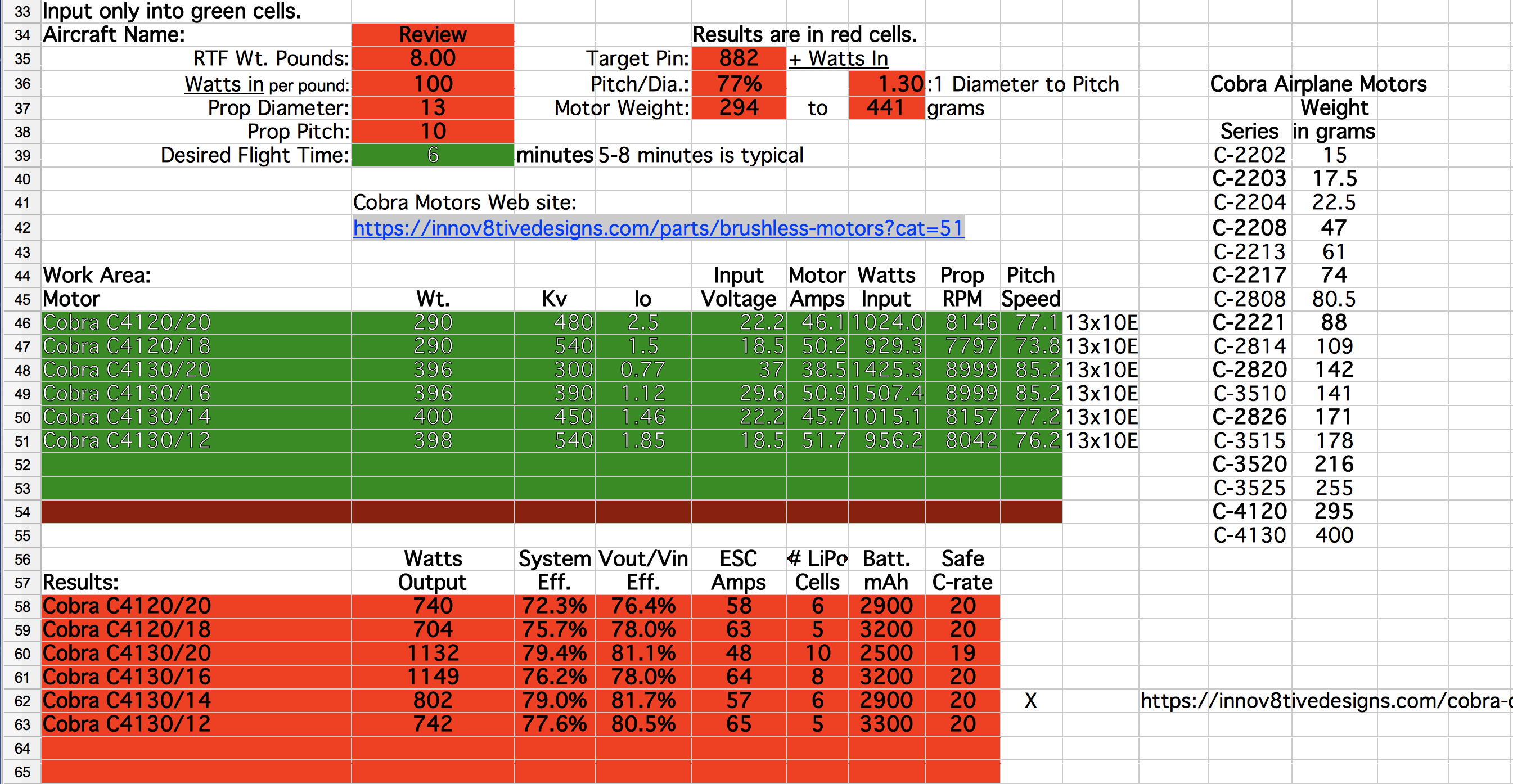Select Cobra C4130/12 green motor cell

point(196,440)
